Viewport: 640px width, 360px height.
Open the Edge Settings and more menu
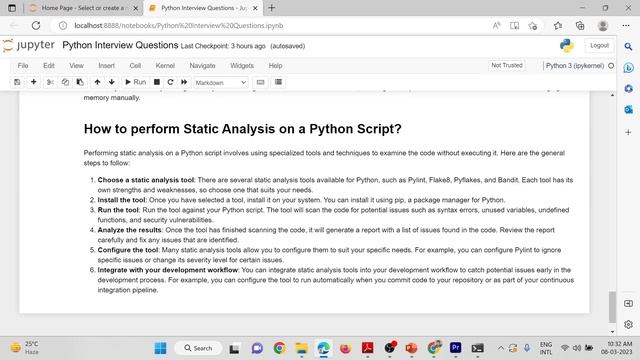tap(626, 26)
